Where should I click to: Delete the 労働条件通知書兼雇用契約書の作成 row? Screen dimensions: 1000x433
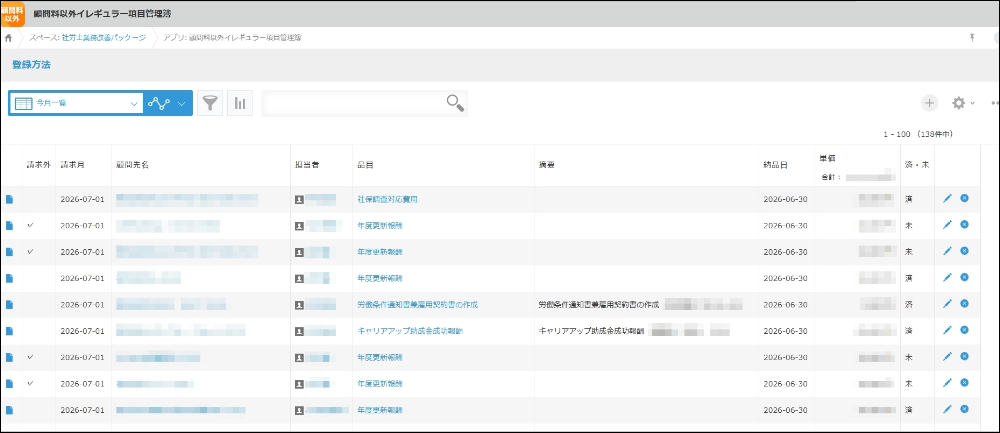964,304
